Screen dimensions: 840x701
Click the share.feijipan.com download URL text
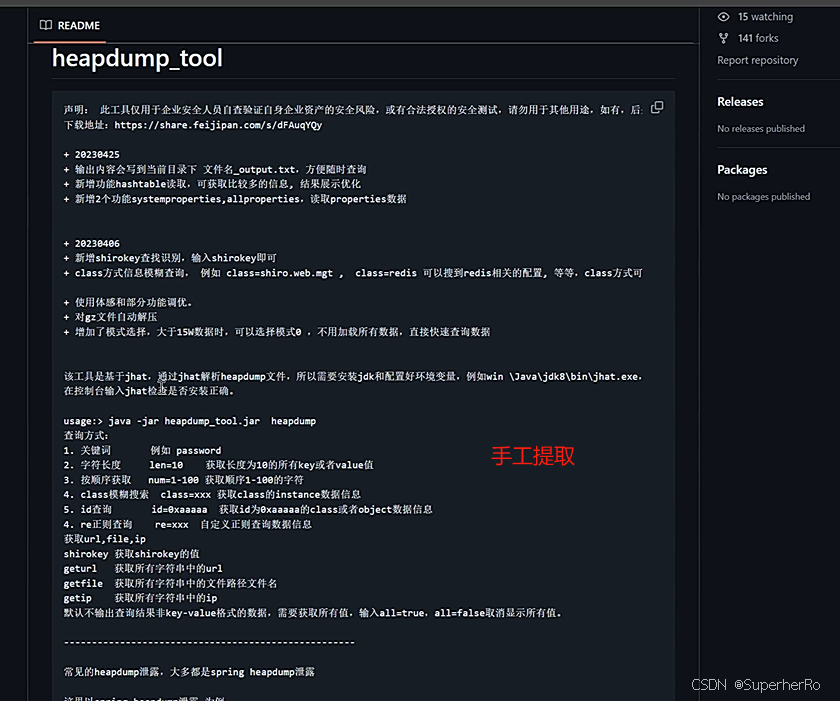click(218, 125)
